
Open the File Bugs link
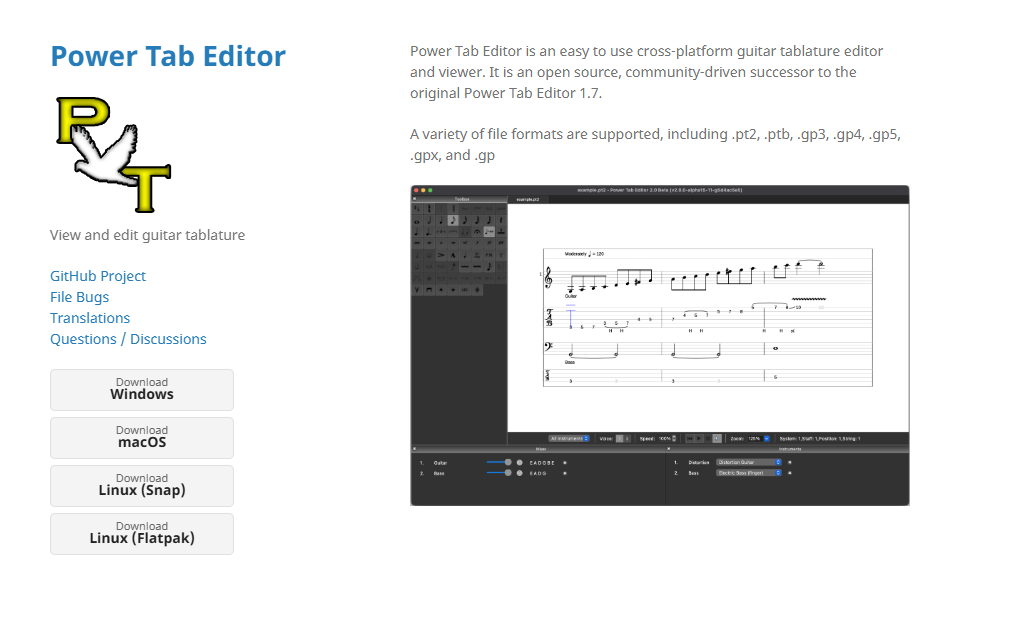click(80, 297)
